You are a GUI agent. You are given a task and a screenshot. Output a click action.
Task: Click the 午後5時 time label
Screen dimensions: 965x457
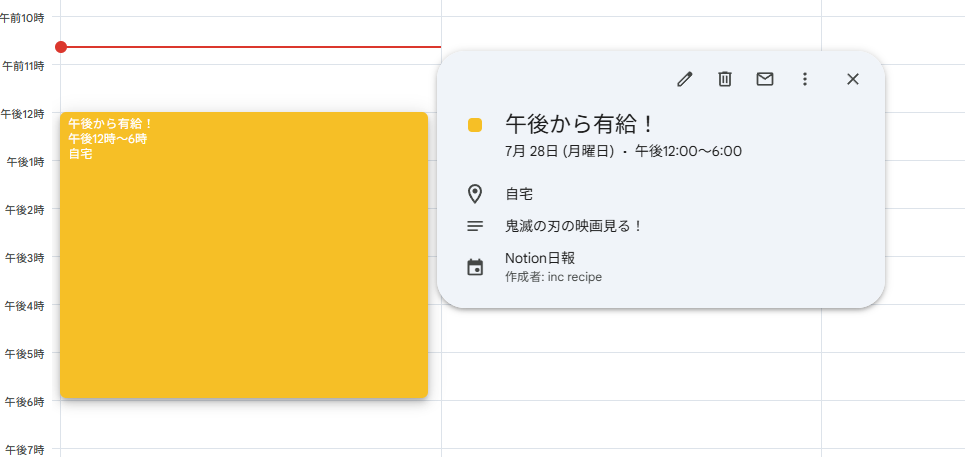point(25,354)
